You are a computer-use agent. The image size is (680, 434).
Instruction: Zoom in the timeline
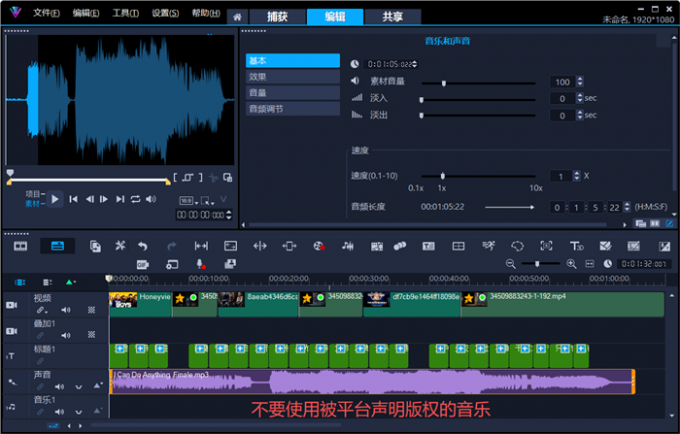(x=572, y=264)
